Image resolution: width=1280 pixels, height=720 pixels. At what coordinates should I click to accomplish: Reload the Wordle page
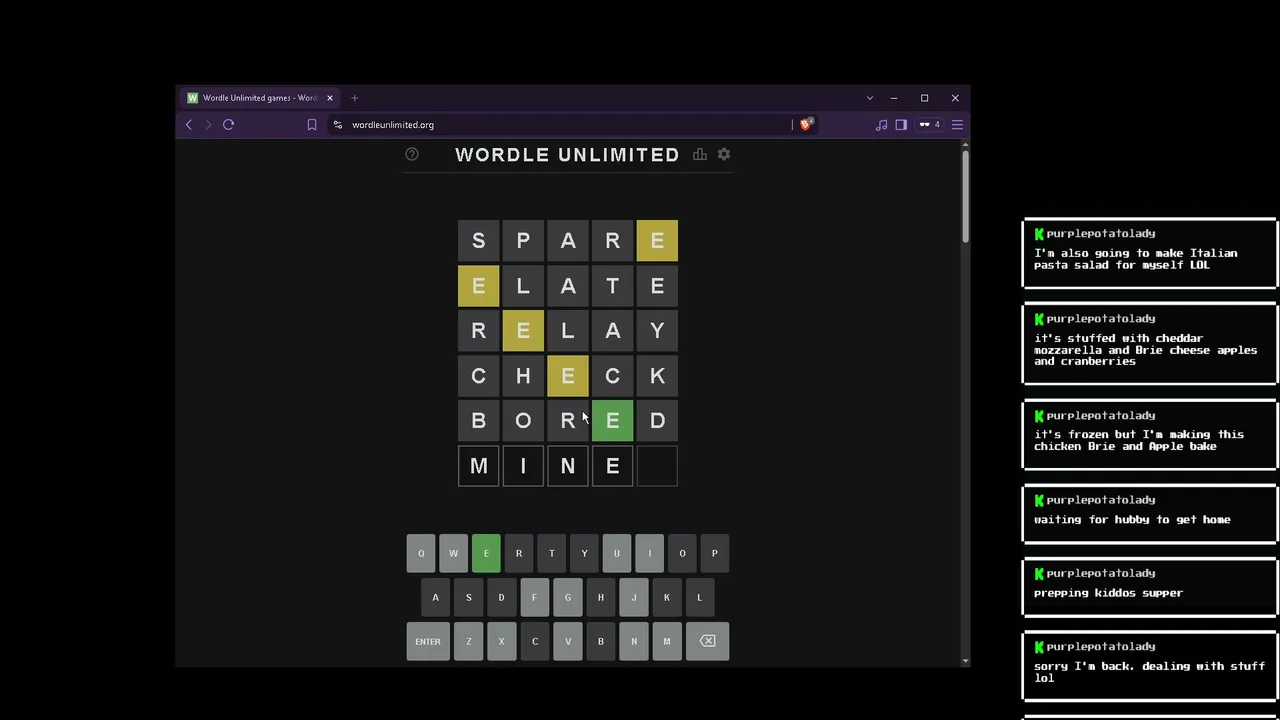coord(229,125)
